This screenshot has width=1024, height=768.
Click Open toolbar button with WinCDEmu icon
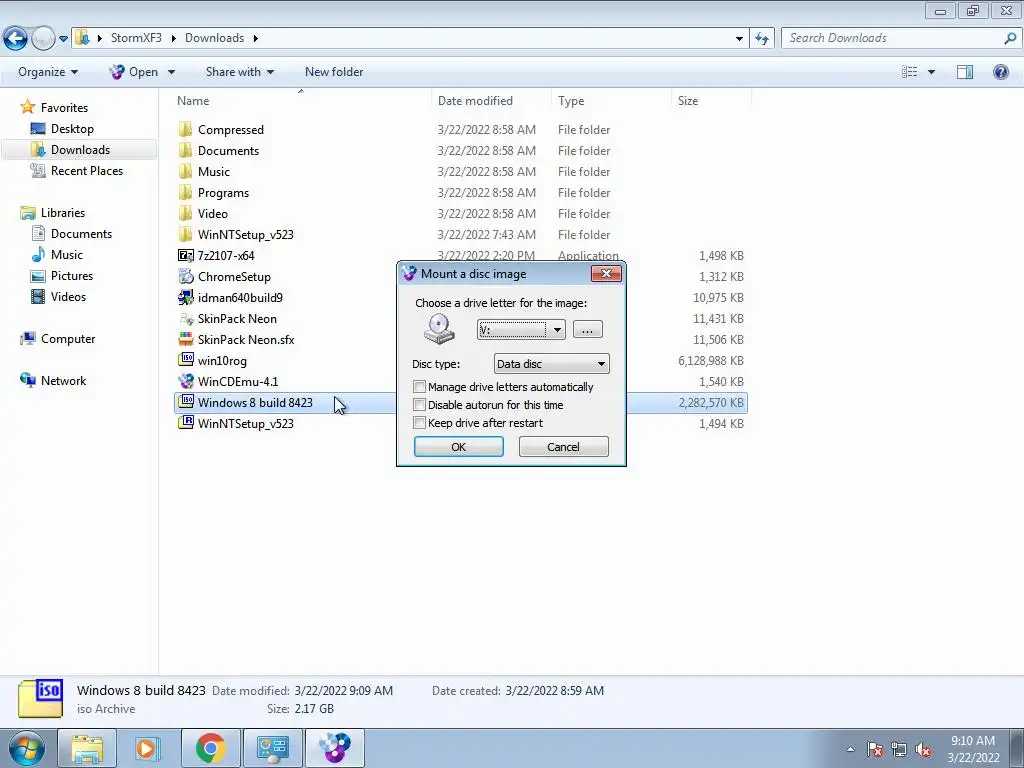click(134, 72)
